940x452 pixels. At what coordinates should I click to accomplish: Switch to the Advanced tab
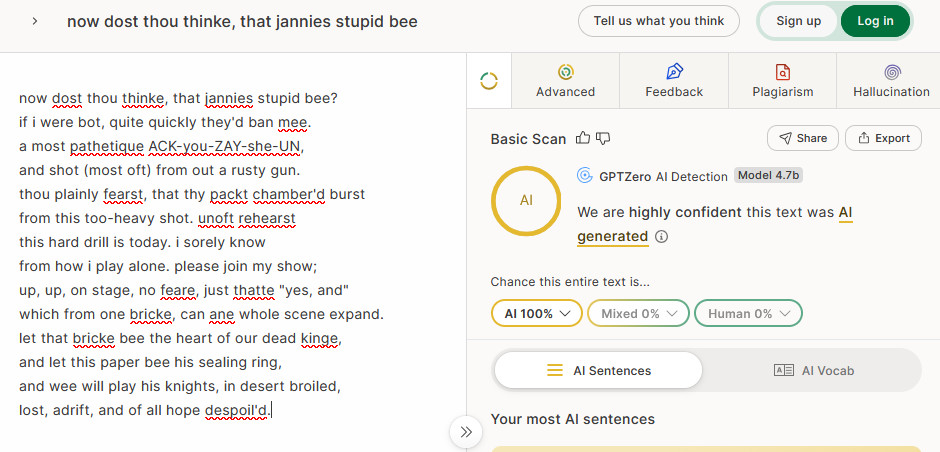point(565,81)
